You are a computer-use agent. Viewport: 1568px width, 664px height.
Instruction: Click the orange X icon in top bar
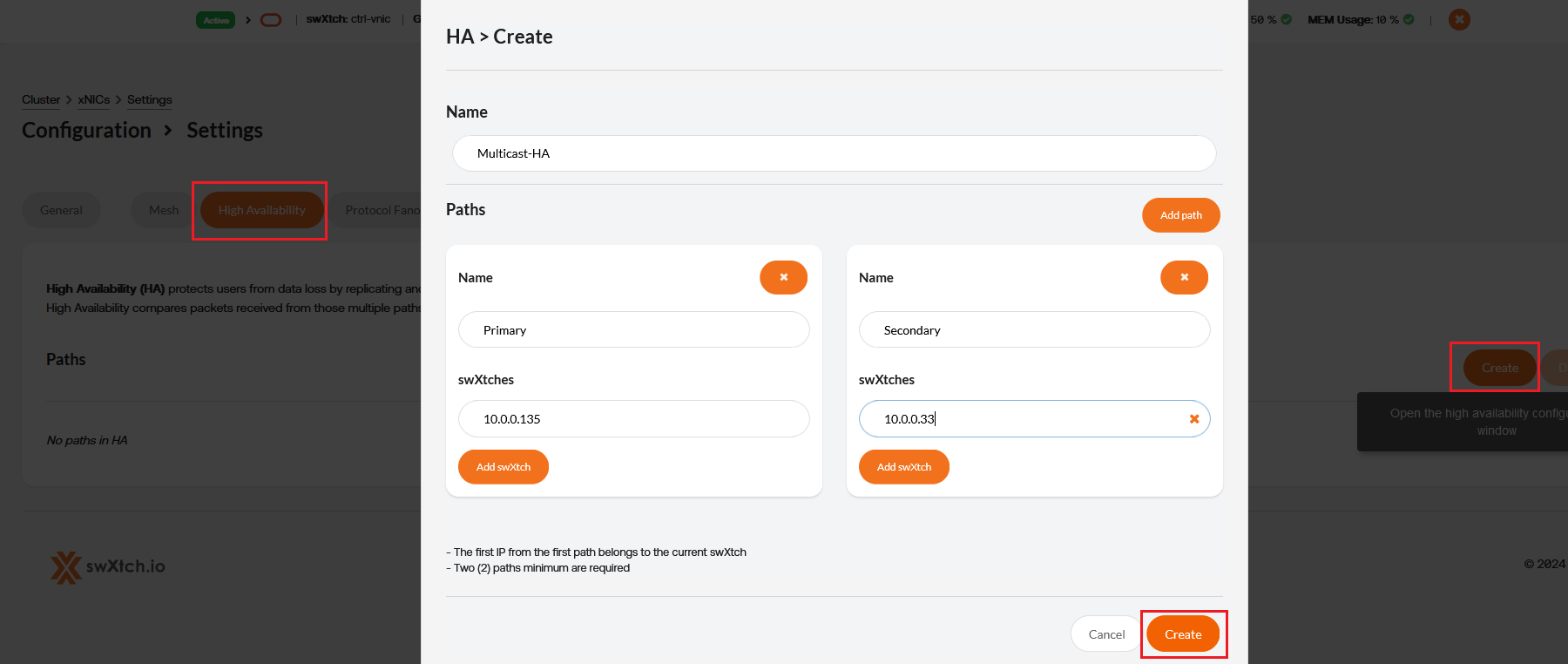1459,19
